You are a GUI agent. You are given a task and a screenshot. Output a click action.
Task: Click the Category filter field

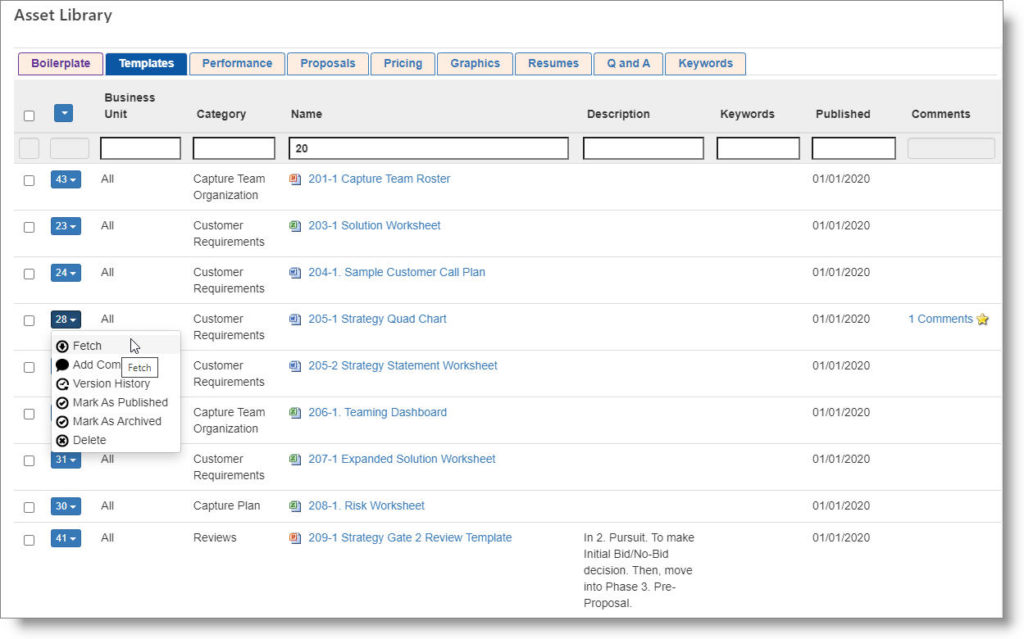coord(234,148)
